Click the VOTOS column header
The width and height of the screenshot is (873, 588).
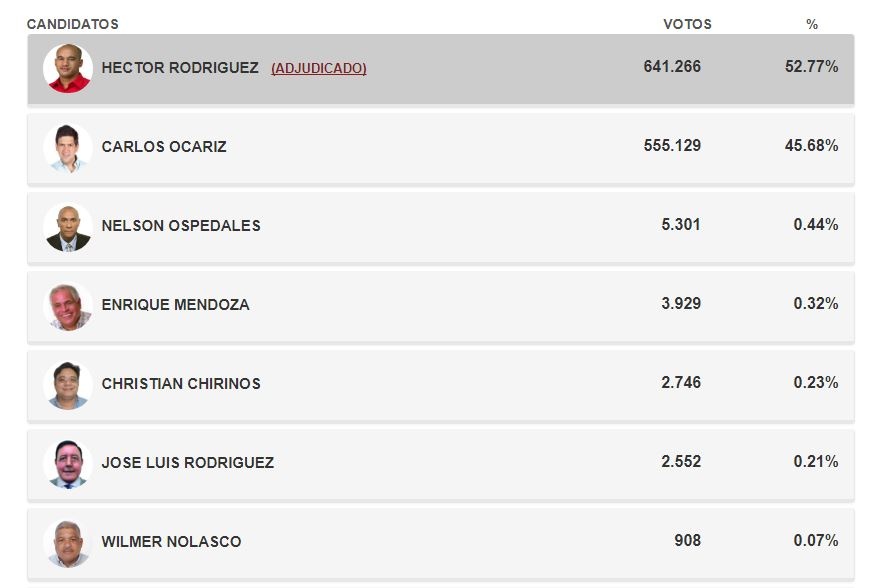687,24
